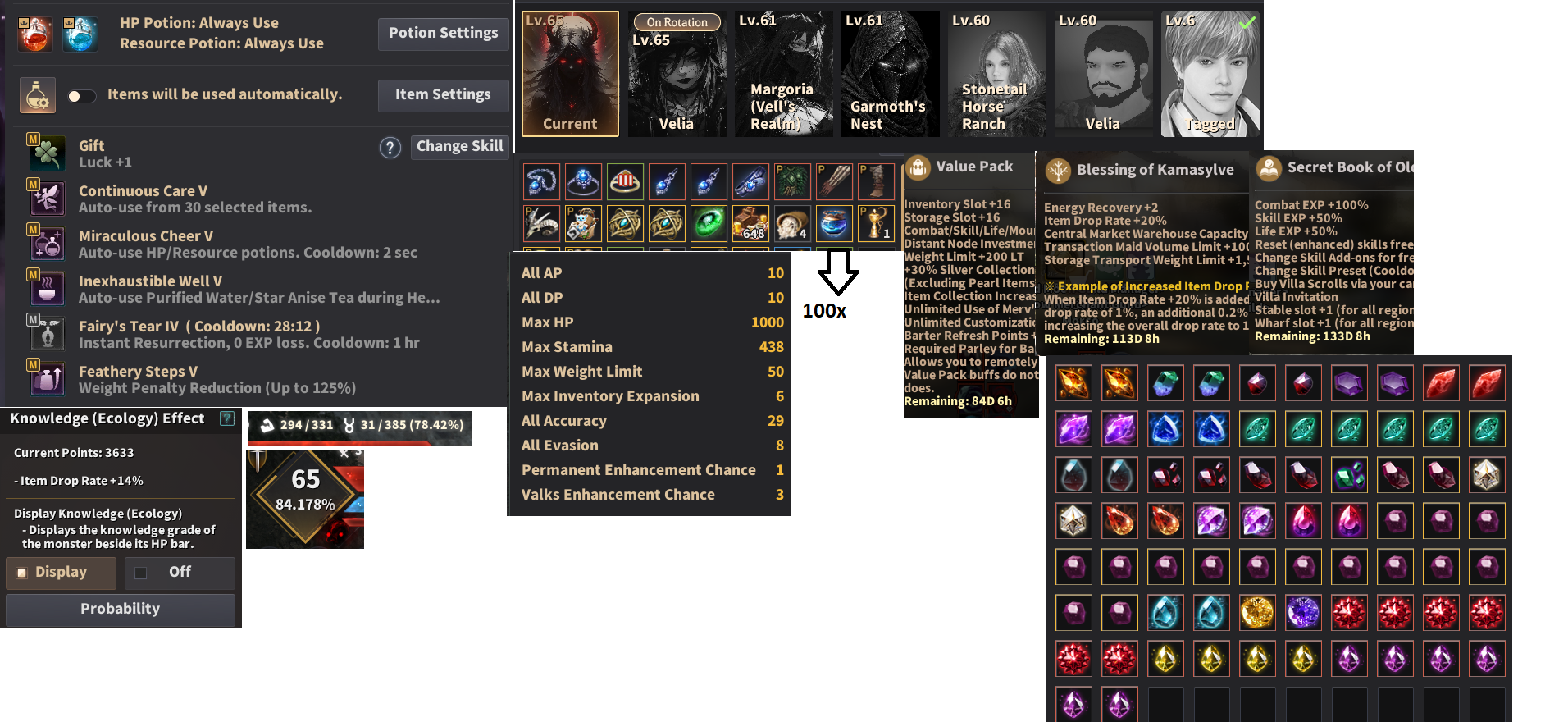Click the Feathery Steps V skill icon
Image resolution: width=1568 pixels, height=722 pixels.
pos(47,379)
